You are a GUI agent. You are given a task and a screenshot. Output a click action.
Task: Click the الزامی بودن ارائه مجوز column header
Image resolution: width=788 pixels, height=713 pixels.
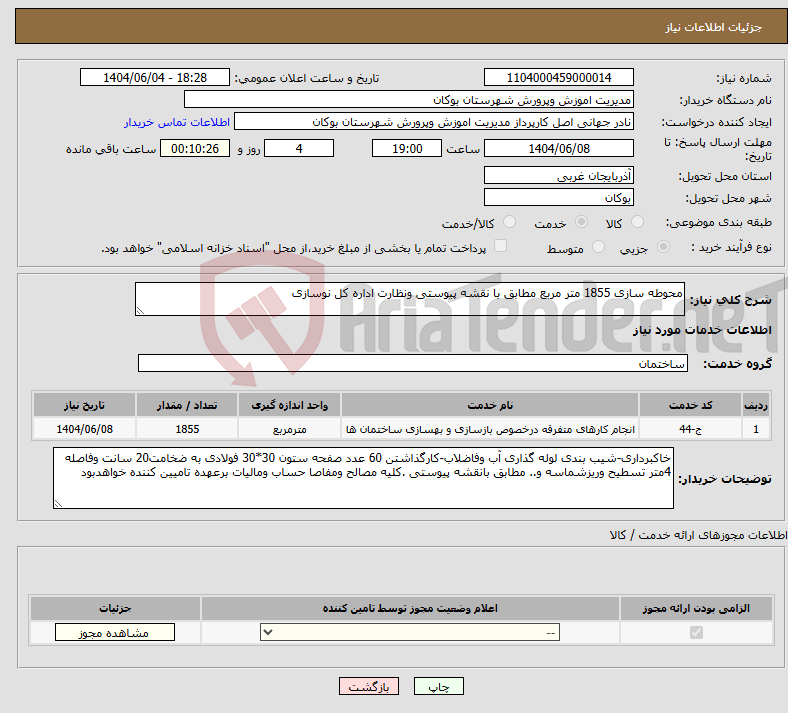pyautogui.click(x=696, y=608)
